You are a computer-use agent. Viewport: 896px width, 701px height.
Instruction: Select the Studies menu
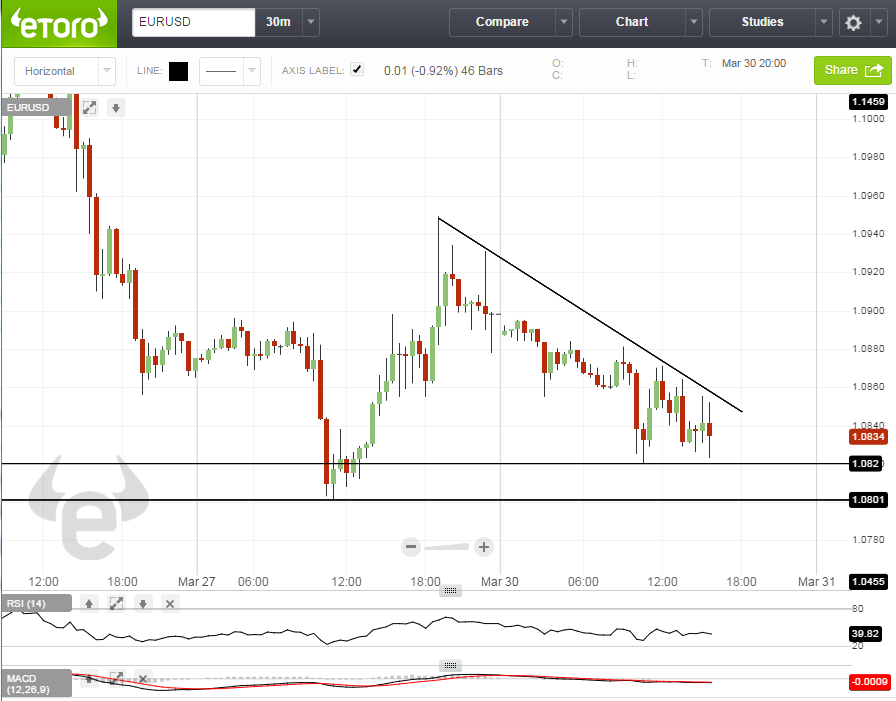coord(762,22)
